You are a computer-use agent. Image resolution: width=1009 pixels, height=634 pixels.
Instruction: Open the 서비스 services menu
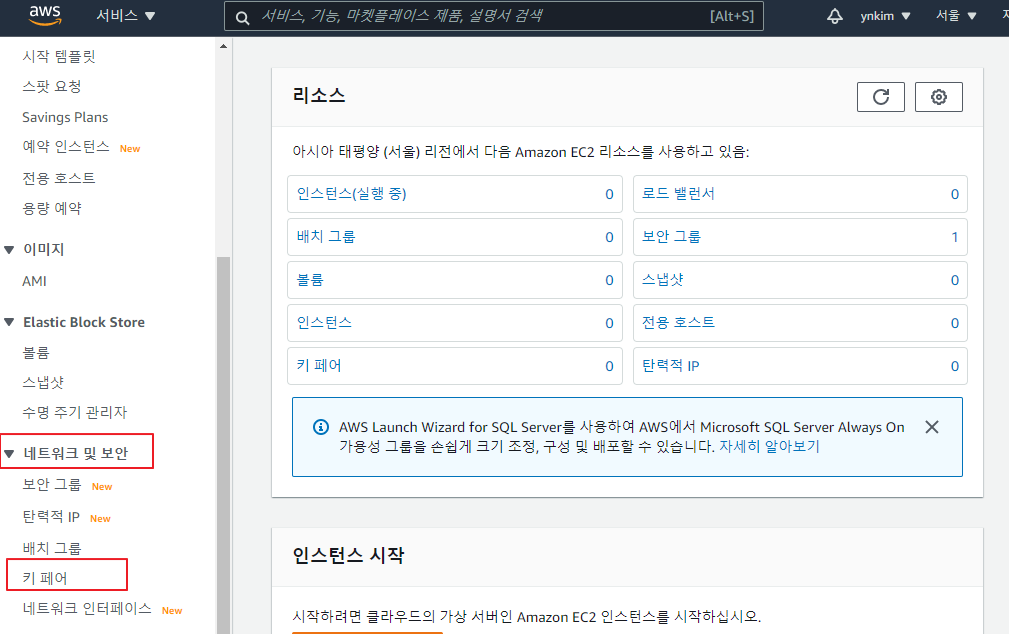tap(125, 15)
